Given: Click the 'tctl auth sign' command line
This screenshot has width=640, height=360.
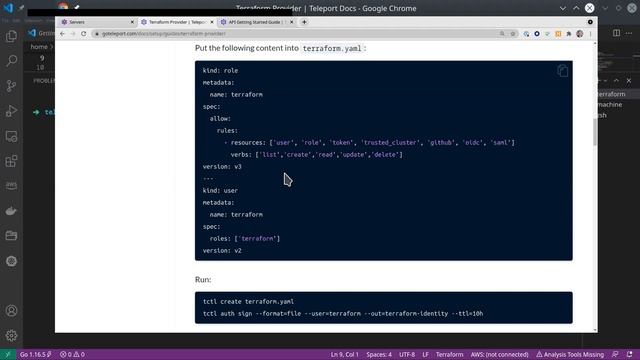Looking at the screenshot, I should tap(343, 314).
